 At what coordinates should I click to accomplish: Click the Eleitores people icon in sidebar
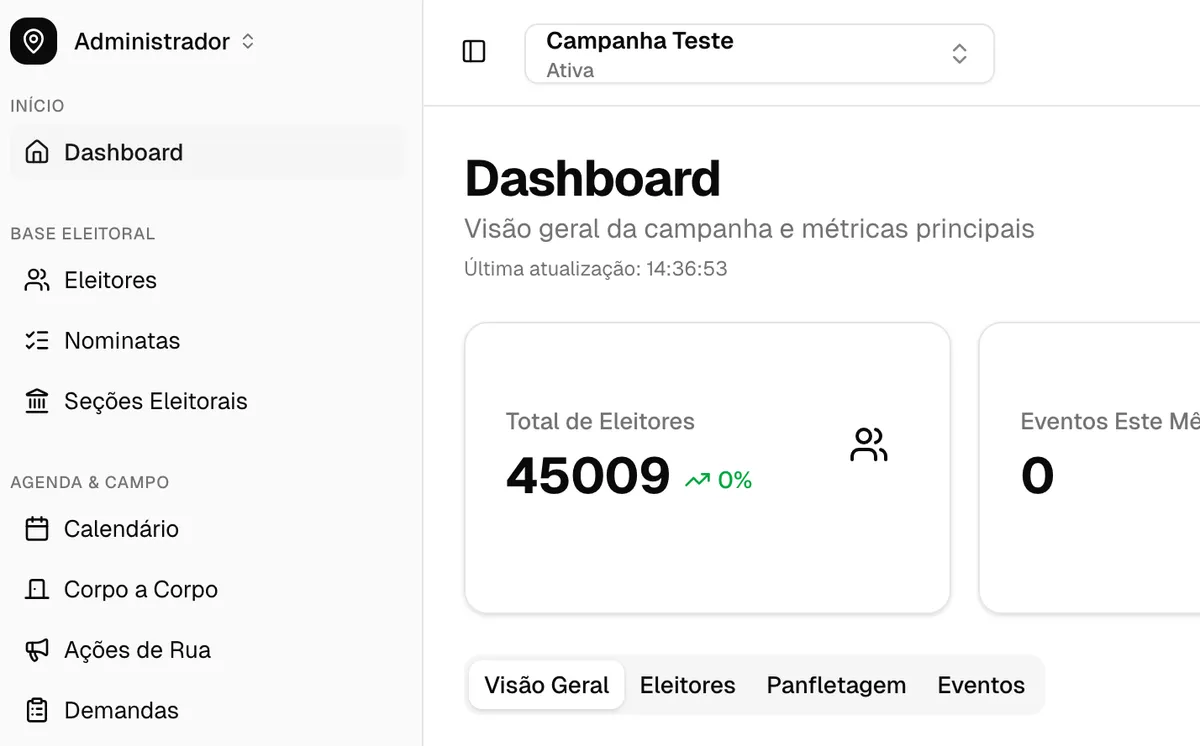(37, 280)
